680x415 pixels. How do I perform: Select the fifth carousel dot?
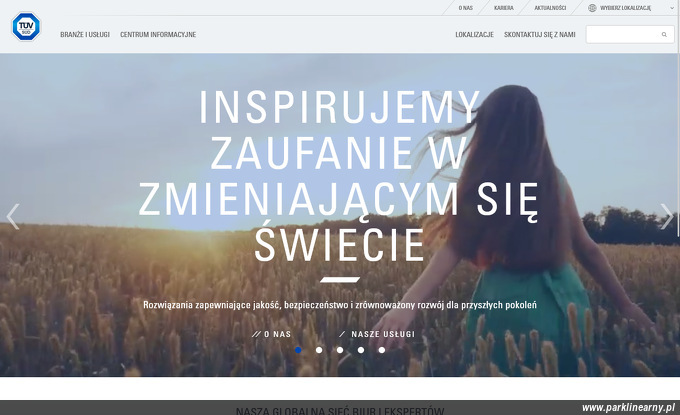pos(382,350)
